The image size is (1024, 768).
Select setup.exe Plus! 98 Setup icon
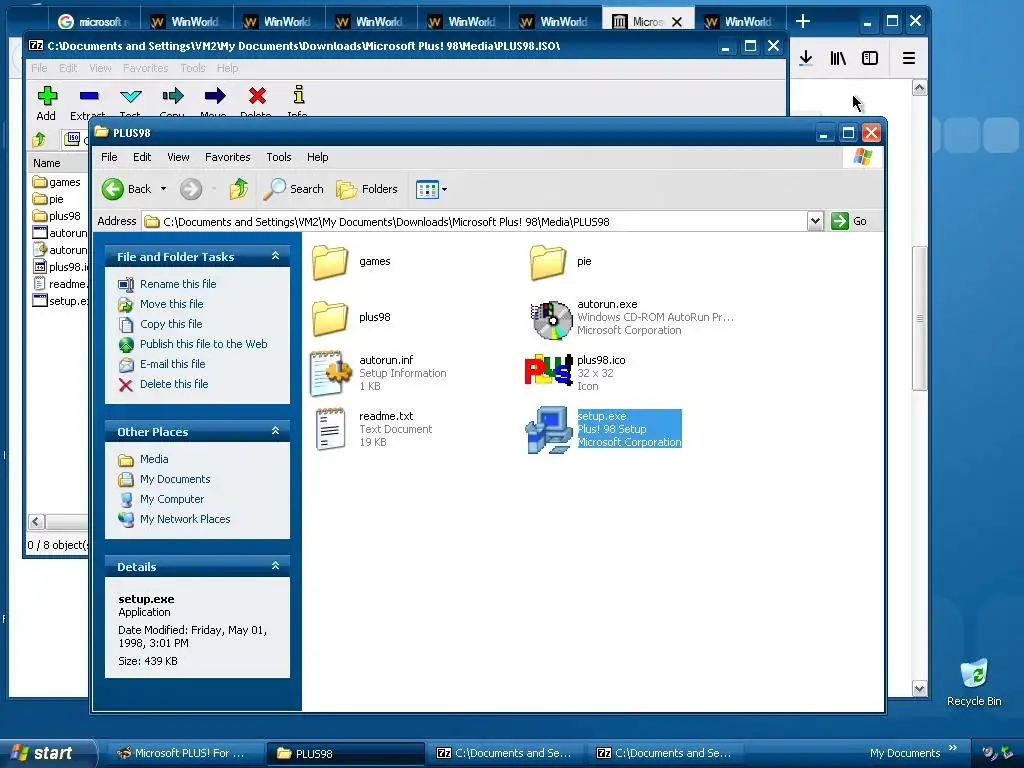[549, 430]
